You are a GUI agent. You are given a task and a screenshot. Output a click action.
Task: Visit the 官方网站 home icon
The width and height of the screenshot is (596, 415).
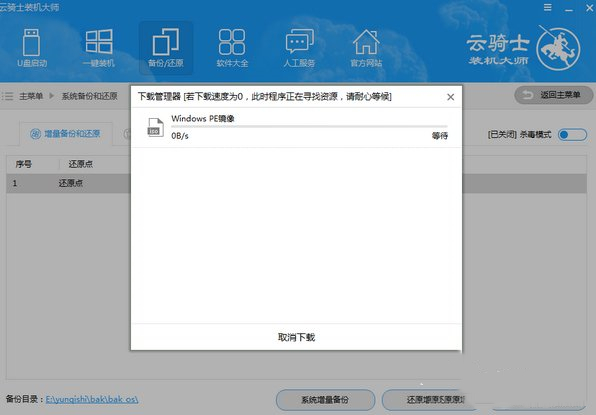point(366,48)
